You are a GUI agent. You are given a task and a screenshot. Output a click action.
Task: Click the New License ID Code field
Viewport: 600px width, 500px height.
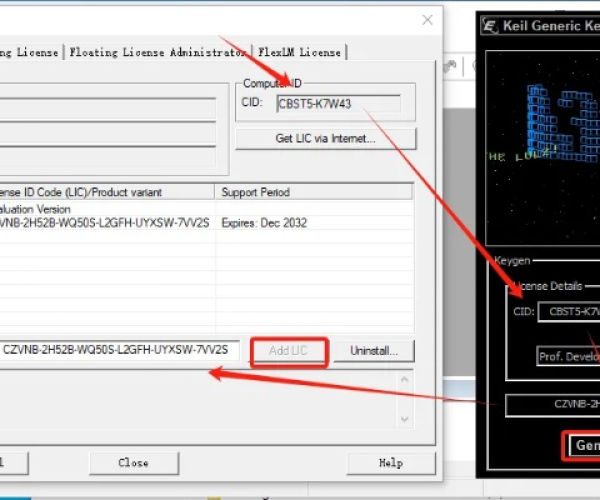click(118, 349)
